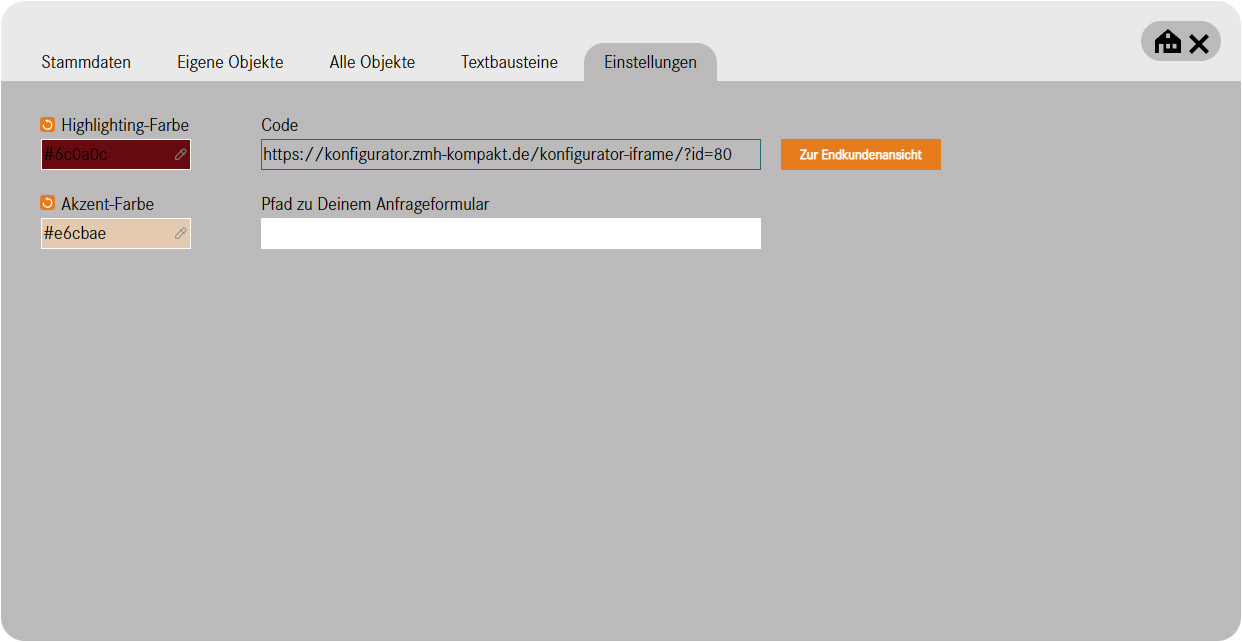Click the 'Code' label
Screen dimensions: 1242x642
tap(280, 126)
